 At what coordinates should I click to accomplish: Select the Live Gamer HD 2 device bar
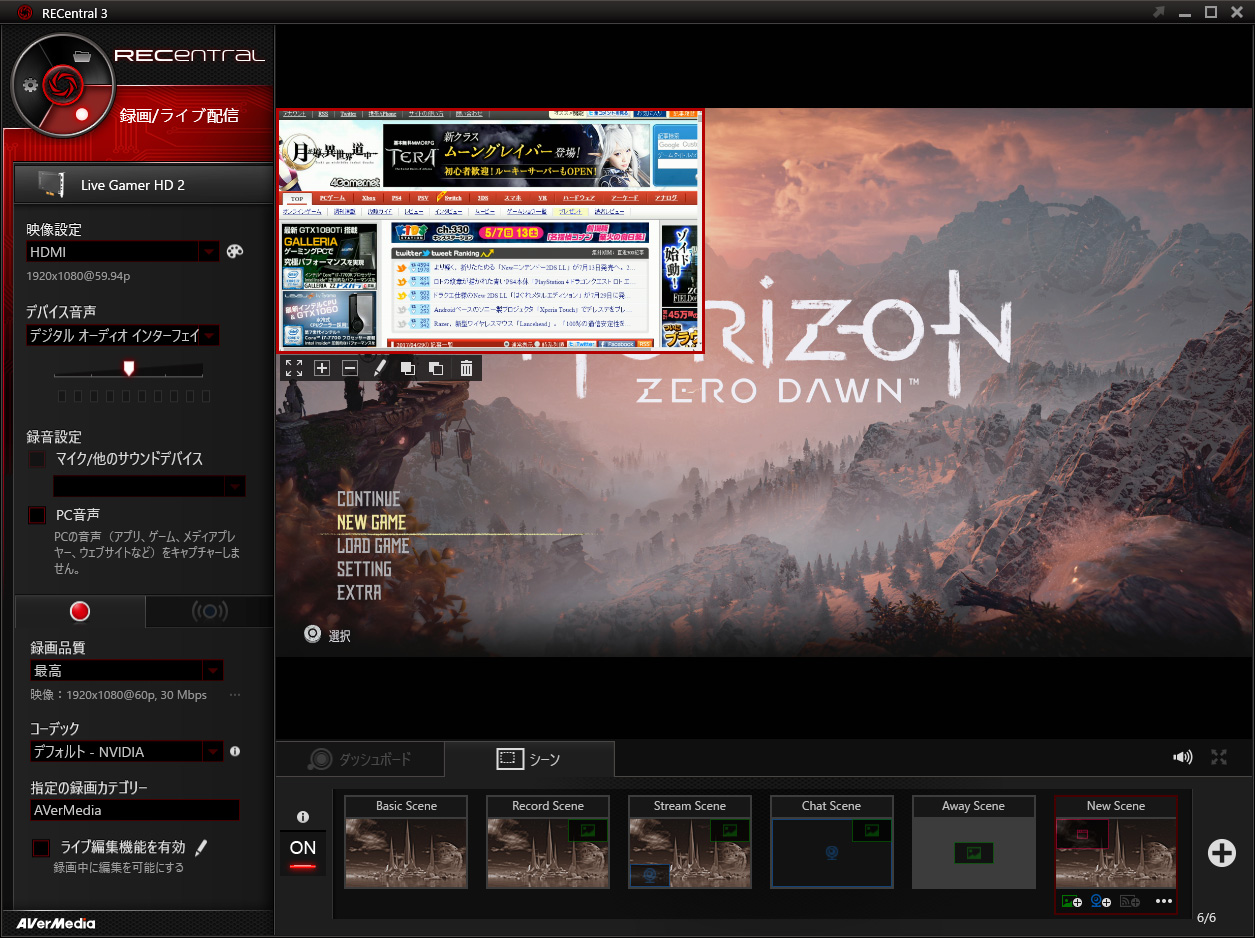(144, 184)
